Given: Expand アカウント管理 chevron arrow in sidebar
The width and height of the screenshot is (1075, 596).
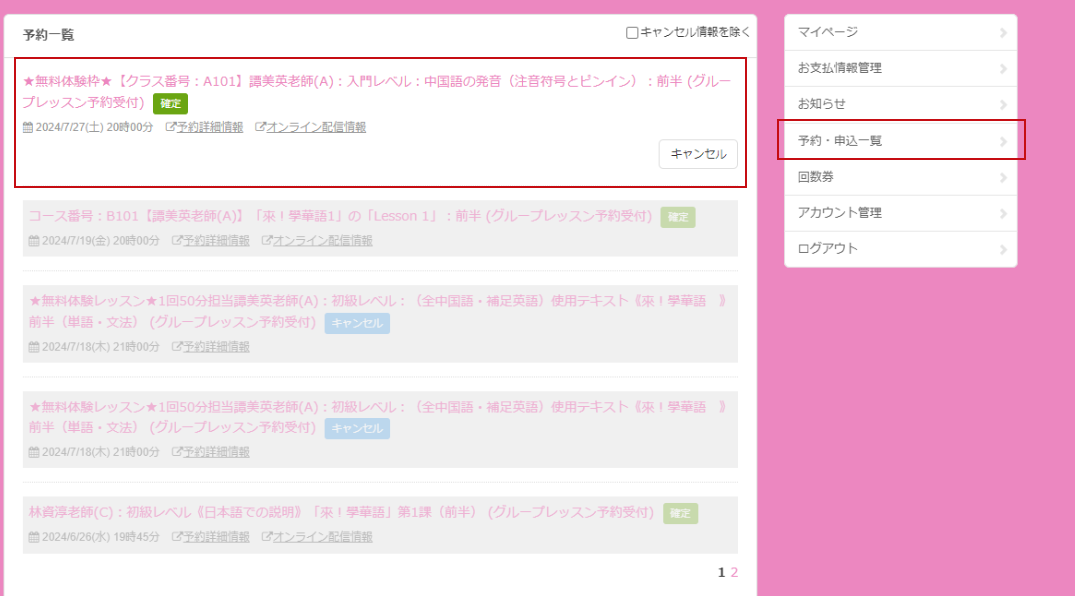Looking at the screenshot, I should coord(1003,213).
